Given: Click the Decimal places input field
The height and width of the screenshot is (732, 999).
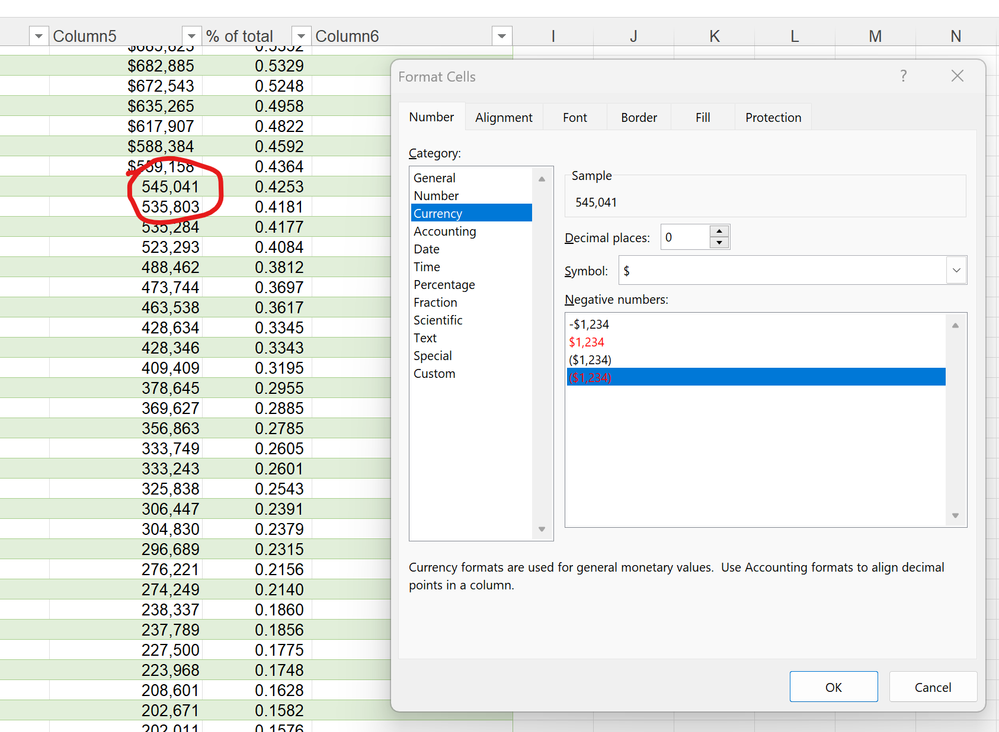Looking at the screenshot, I should pos(686,238).
